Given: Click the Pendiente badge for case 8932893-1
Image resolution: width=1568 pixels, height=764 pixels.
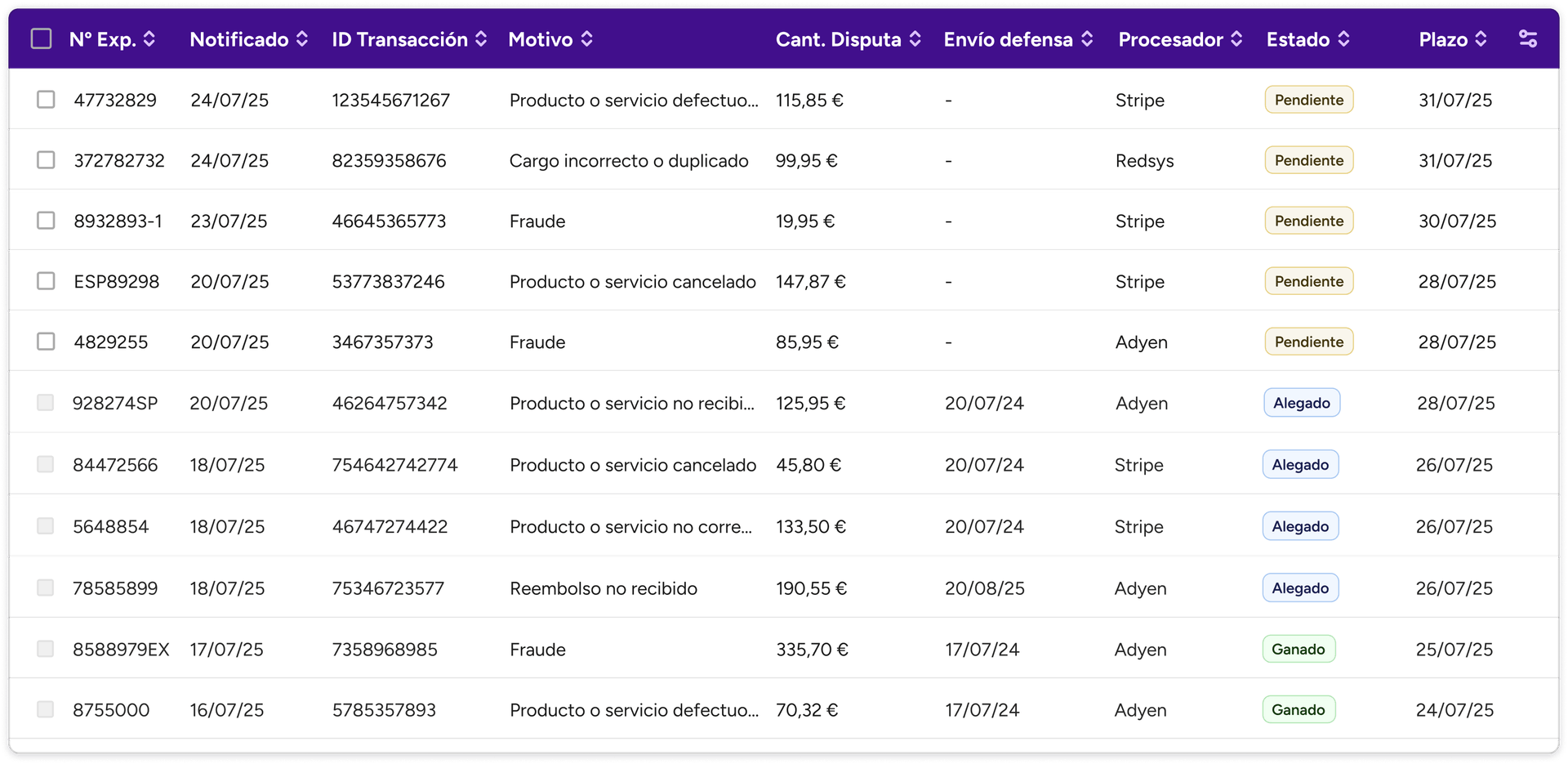Looking at the screenshot, I should (x=1308, y=221).
